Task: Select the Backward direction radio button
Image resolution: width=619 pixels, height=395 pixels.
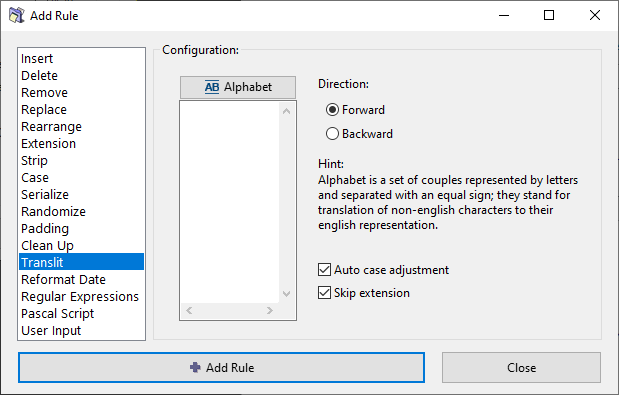Action: click(x=332, y=134)
